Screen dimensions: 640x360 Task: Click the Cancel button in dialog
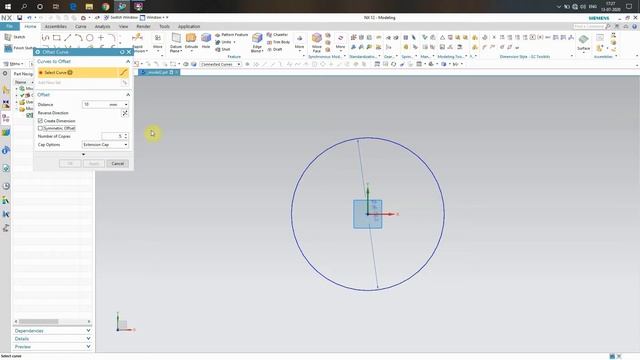118,164
